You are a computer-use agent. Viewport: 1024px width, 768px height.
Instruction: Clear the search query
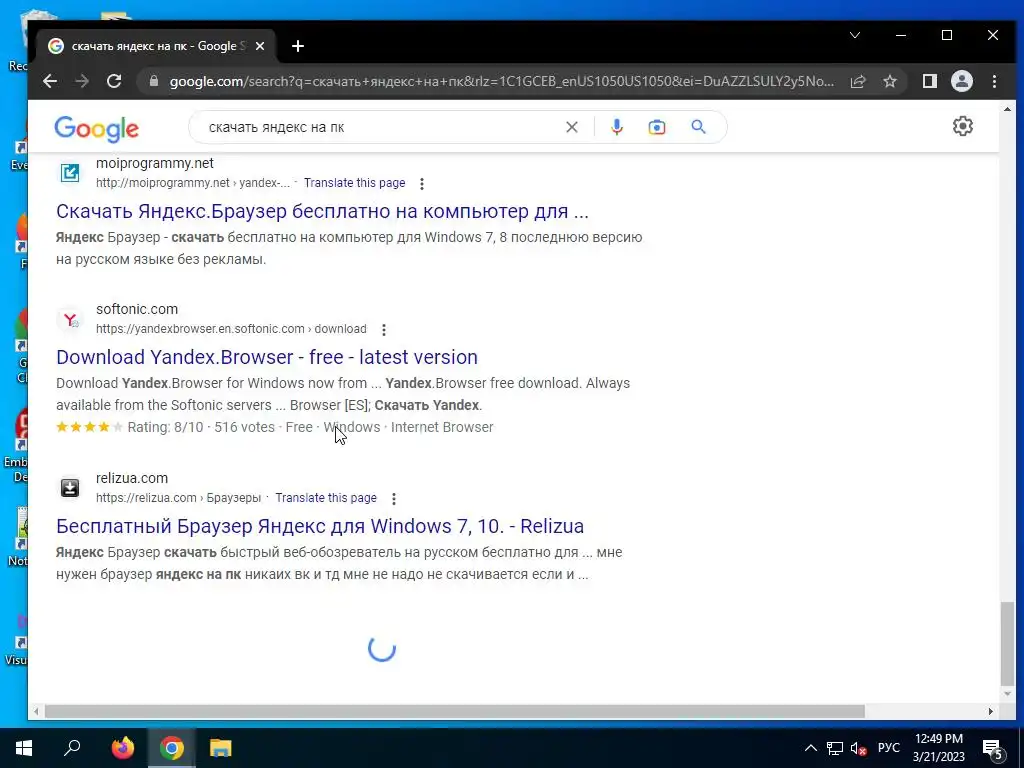click(571, 127)
